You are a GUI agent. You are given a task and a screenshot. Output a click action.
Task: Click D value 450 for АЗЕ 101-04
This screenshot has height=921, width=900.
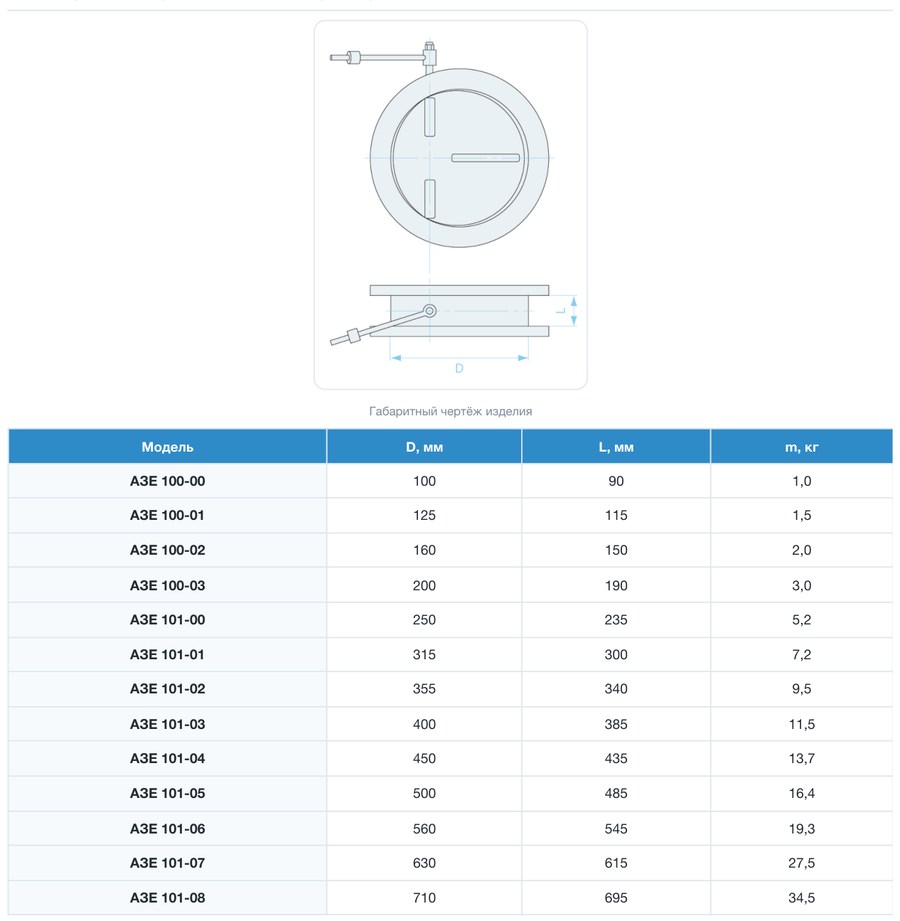pos(424,758)
